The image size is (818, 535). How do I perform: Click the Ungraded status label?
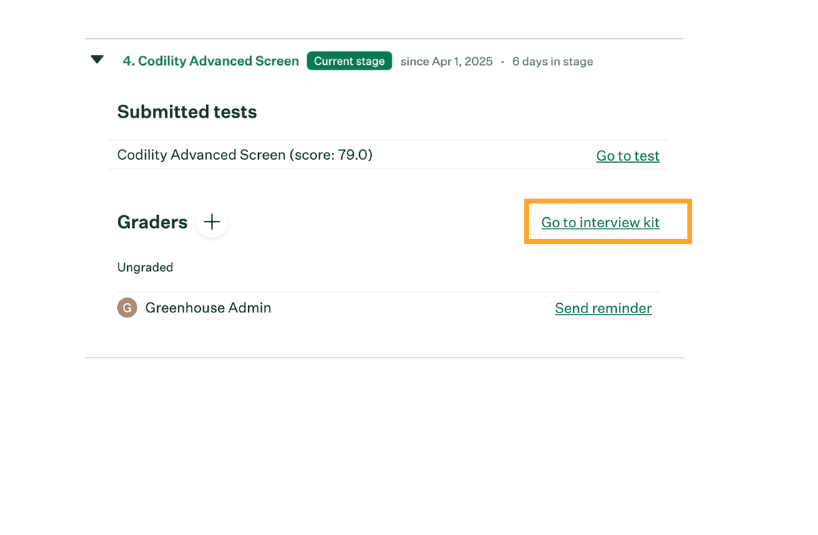pyautogui.click(x=145, y=268)
